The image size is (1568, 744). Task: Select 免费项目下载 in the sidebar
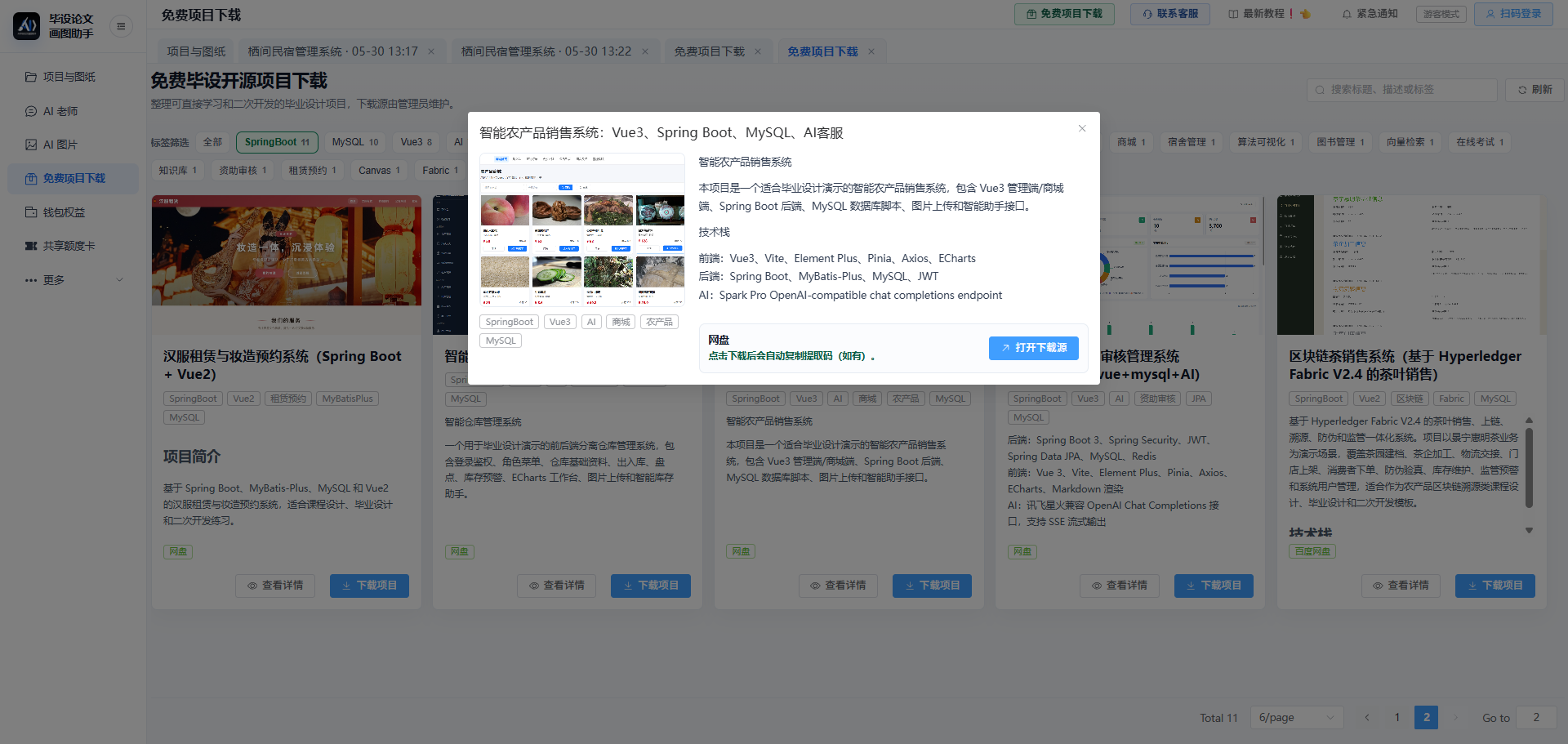(73, 178)
